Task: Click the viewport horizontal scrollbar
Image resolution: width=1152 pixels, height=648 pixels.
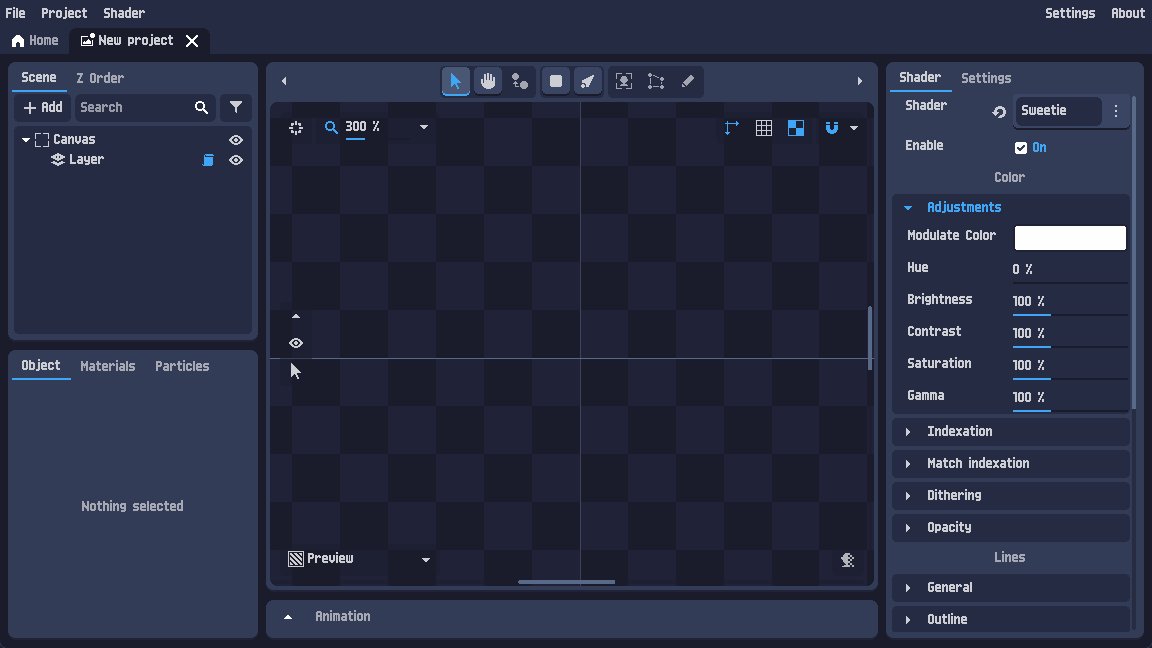Action: [566, 582]
